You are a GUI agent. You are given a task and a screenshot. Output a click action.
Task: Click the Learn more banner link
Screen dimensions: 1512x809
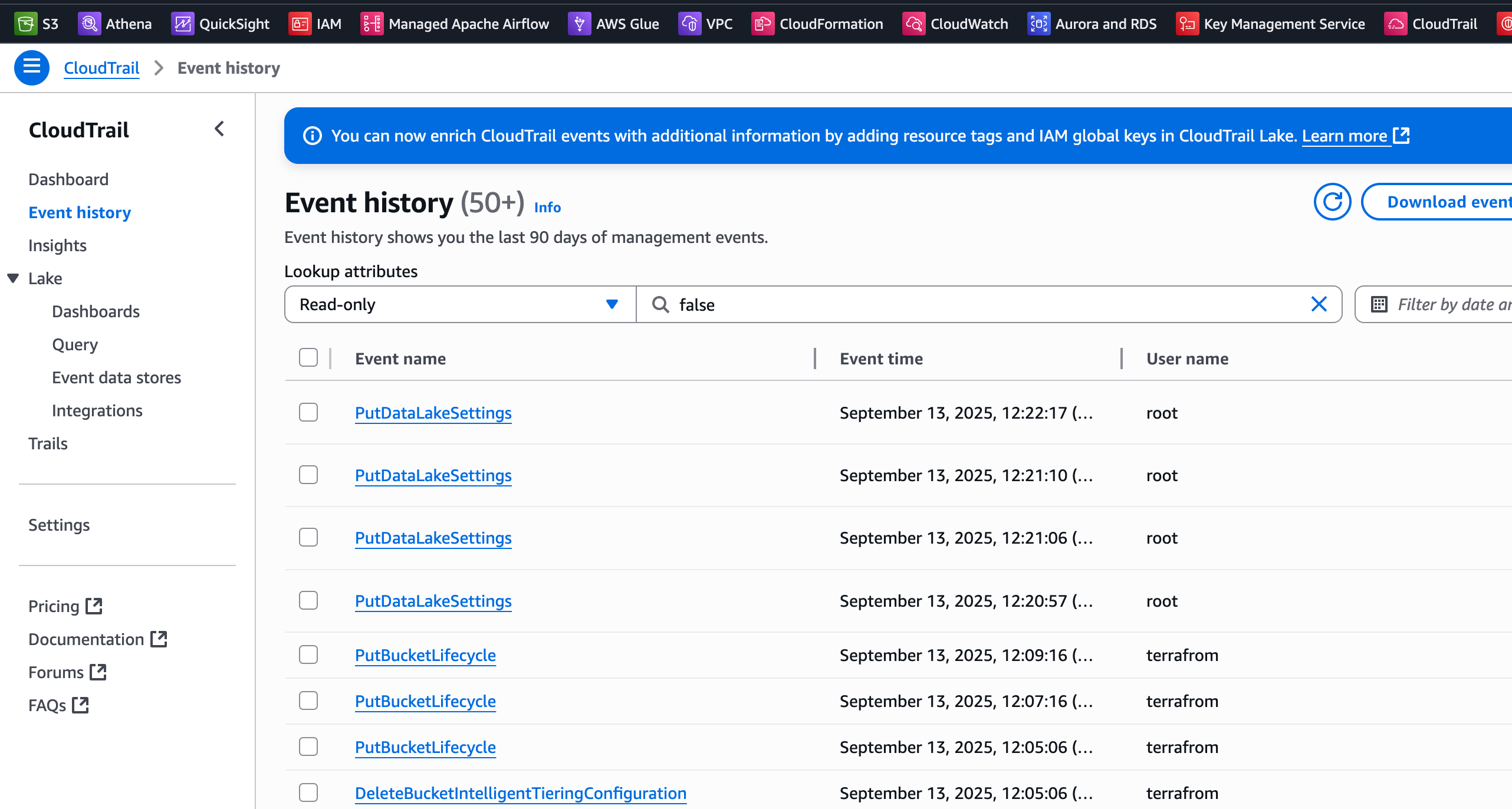1345,136
